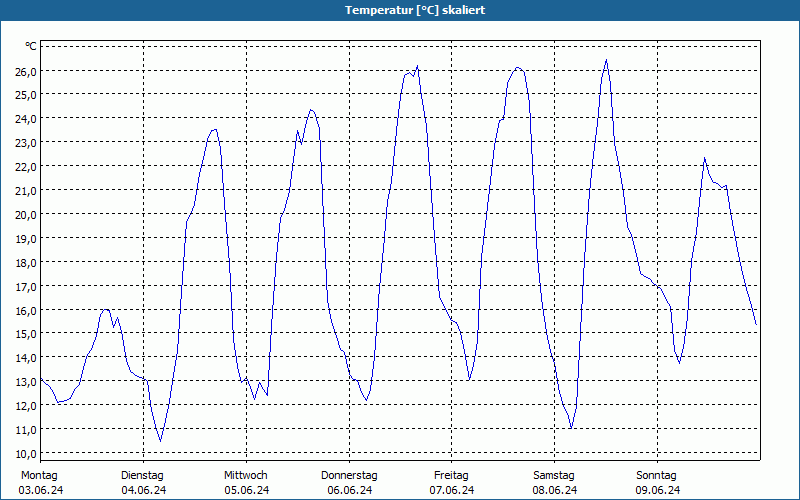
Task: Click the 15,0 y-axis value
Action: pyautogui.click(x=26, y=334)
